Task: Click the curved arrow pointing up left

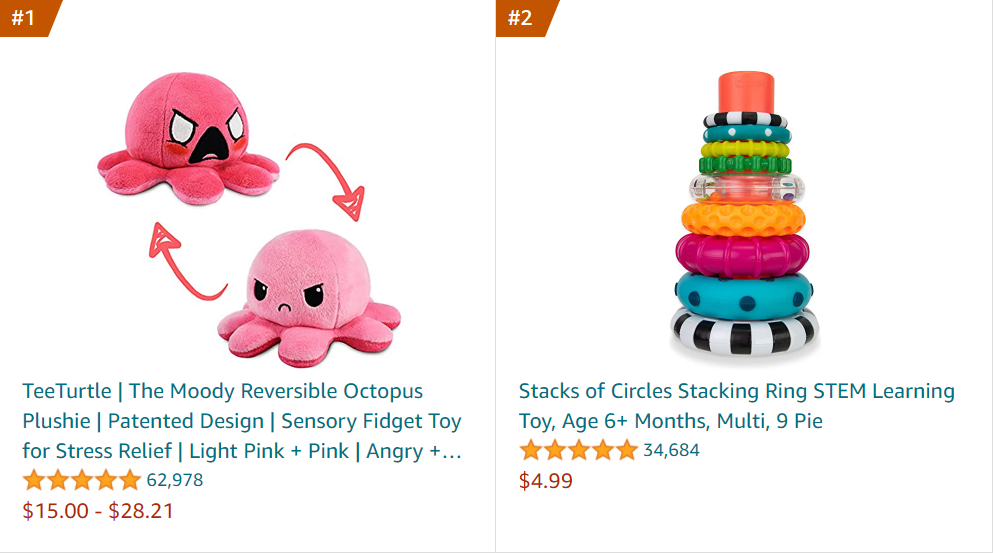Action: pos(178,260)
